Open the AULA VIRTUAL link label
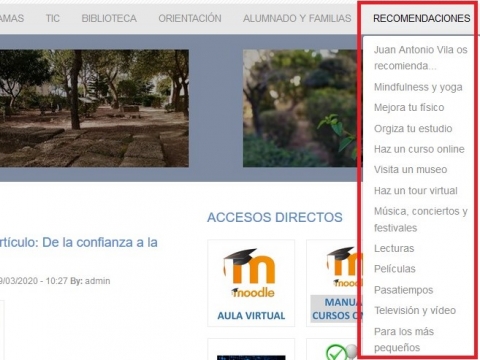The image size is (480, 360). [x=251, y=316]
